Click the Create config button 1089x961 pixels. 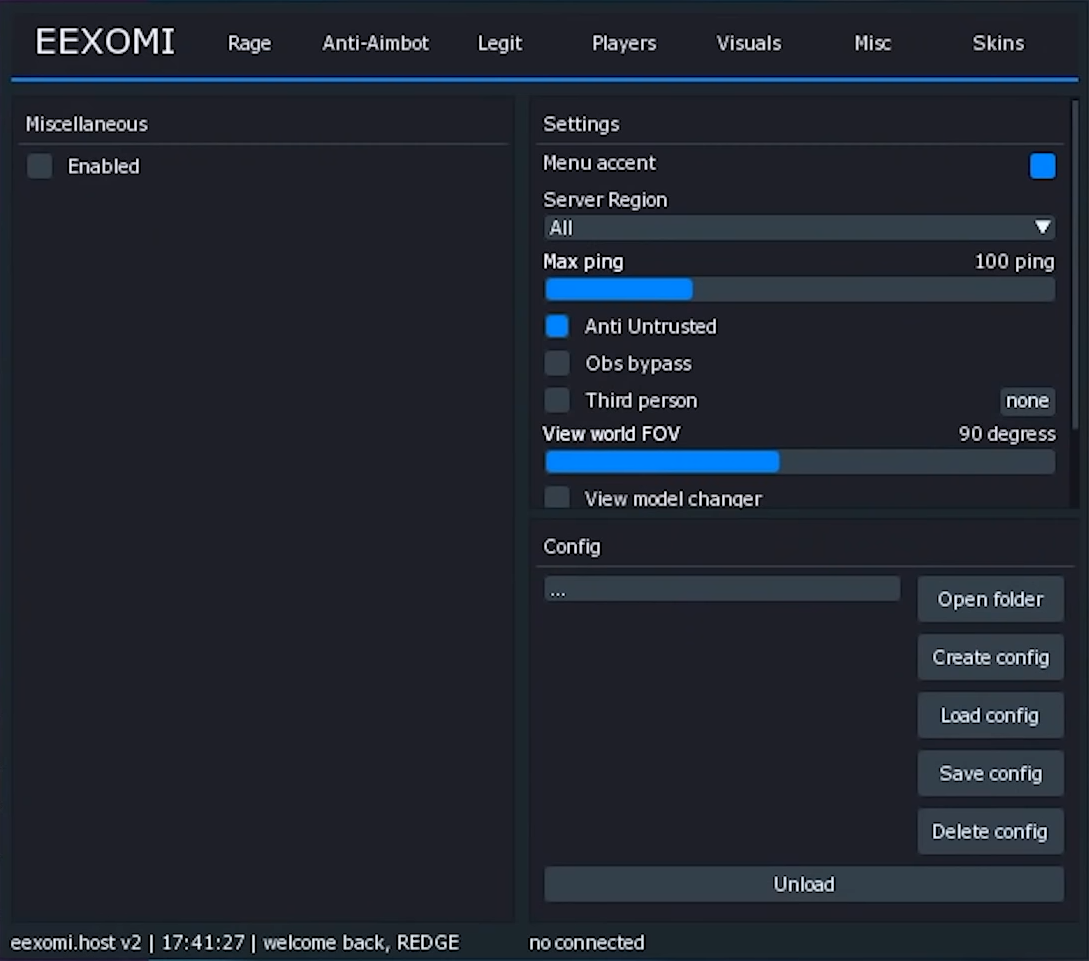(990, 657)
